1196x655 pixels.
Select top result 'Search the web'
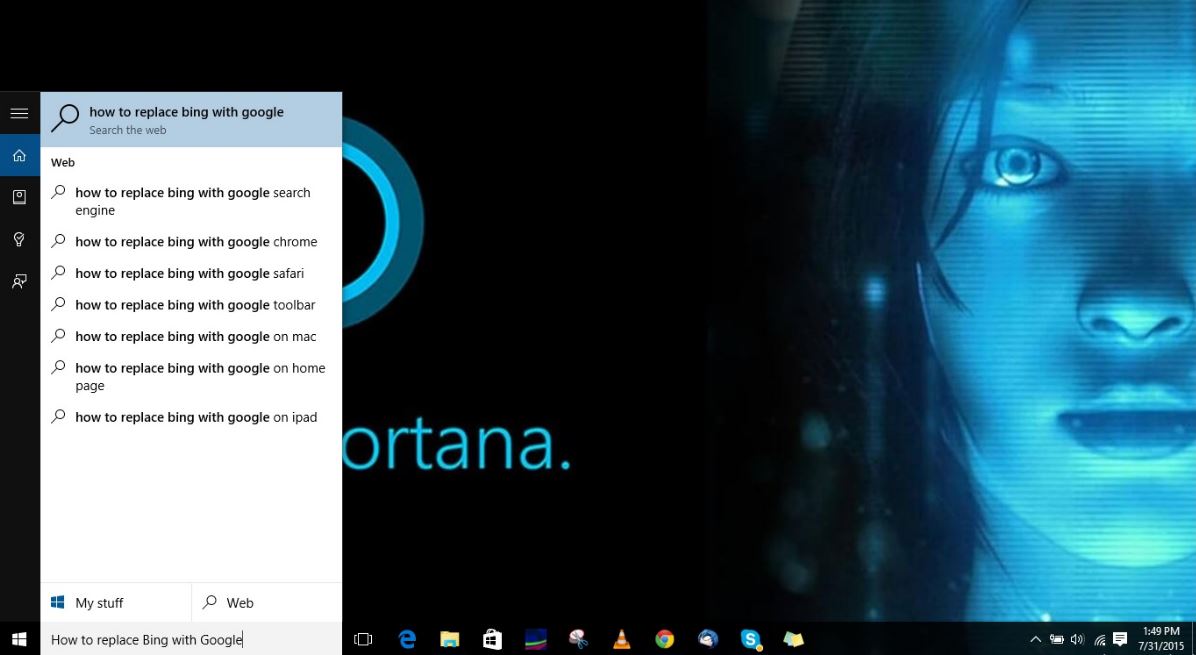click(191, 120)
